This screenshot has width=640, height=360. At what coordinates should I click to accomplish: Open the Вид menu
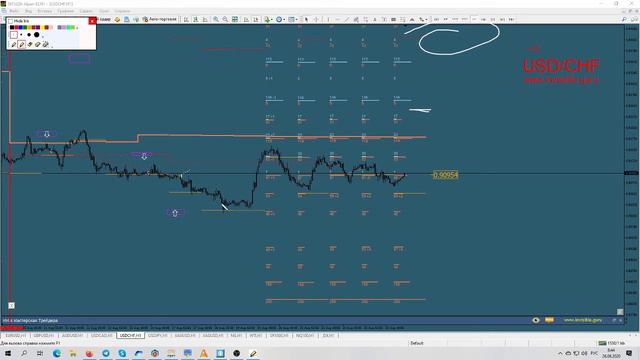pos(28,11)
